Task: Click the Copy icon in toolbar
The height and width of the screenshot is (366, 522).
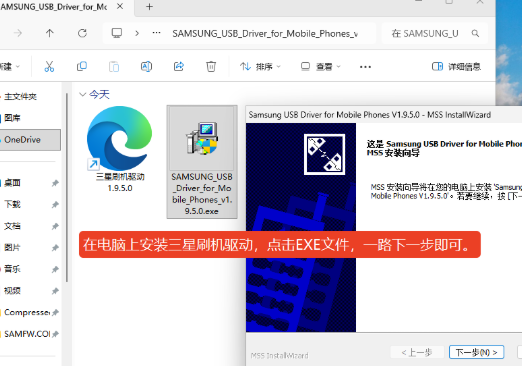Action: point(82,66)
